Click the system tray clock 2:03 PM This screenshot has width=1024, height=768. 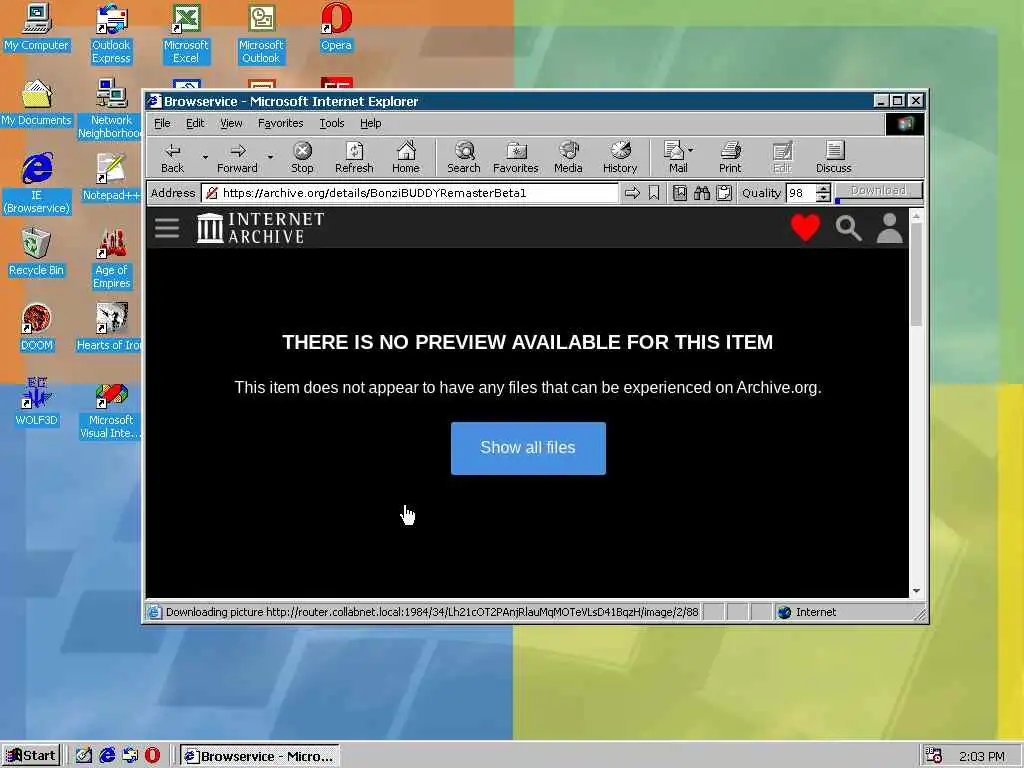tap(982, 756)
